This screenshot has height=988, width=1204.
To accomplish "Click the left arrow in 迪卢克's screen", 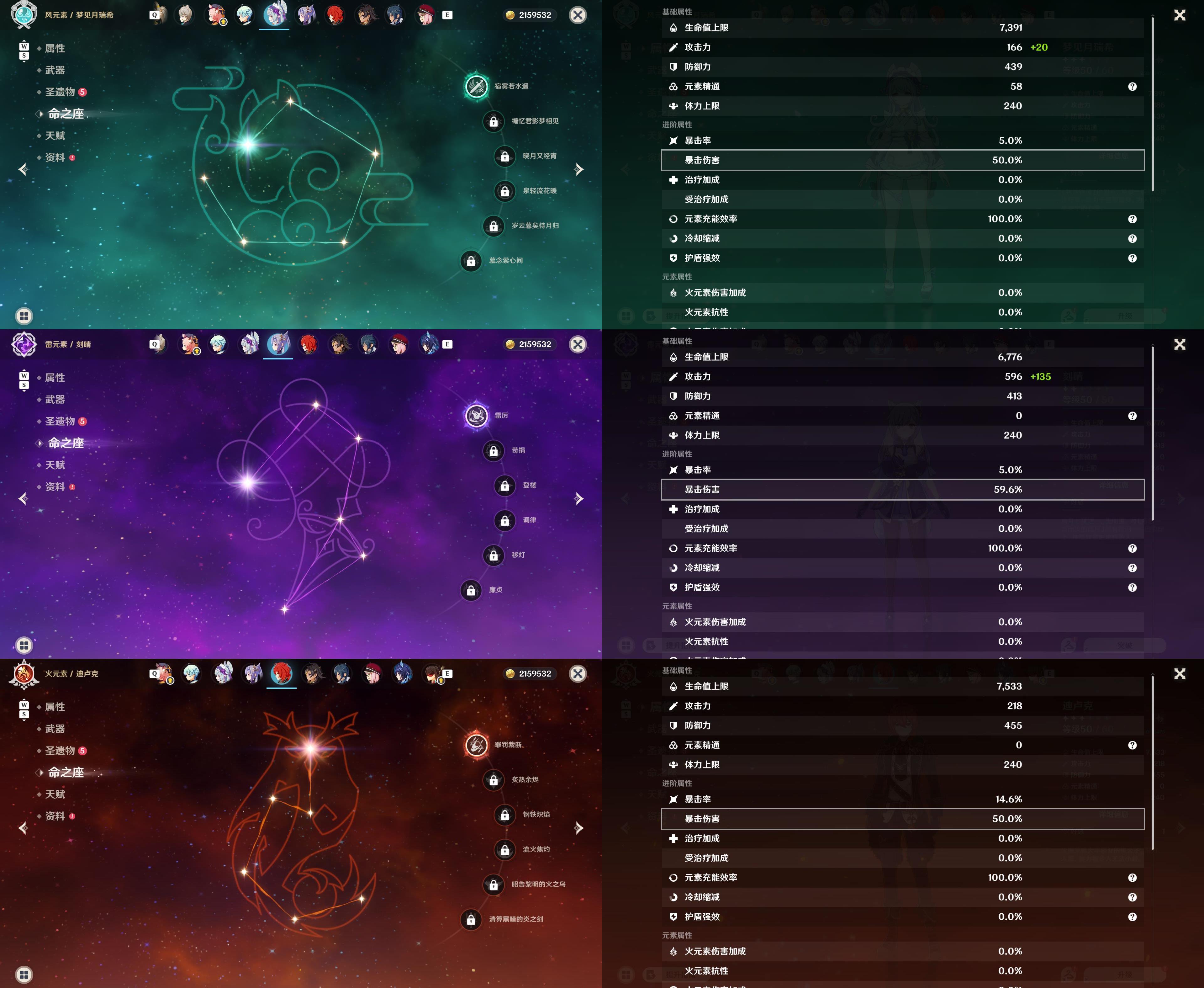I will pos(23,827).
